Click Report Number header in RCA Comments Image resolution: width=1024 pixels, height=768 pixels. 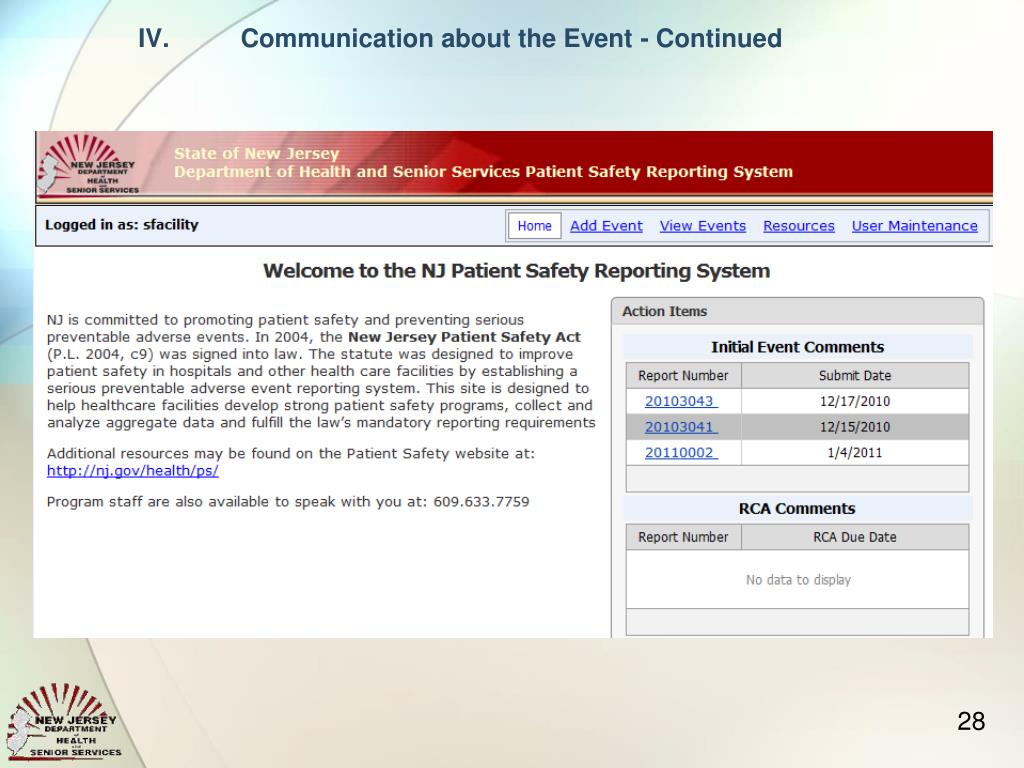point(683,537)
